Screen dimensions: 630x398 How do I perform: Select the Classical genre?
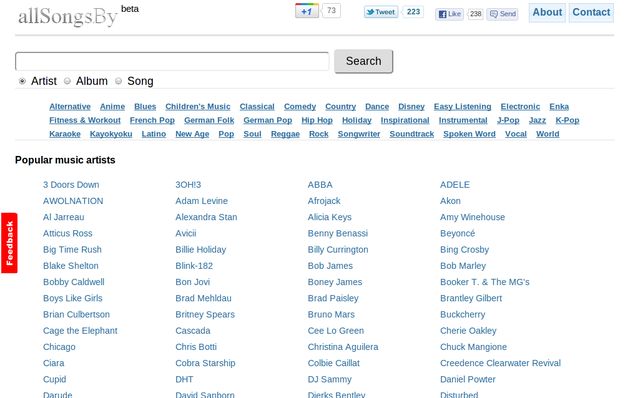point(257,107)
